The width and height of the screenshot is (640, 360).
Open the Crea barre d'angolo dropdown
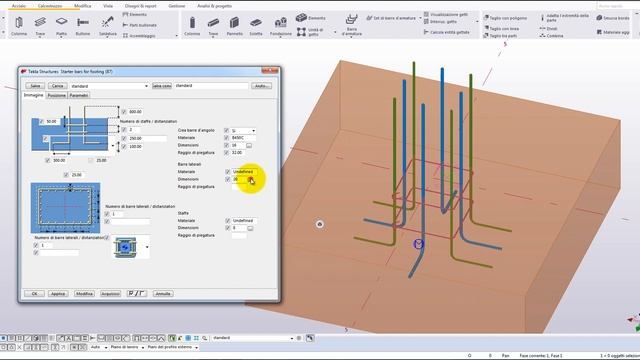tap(253, 131)
